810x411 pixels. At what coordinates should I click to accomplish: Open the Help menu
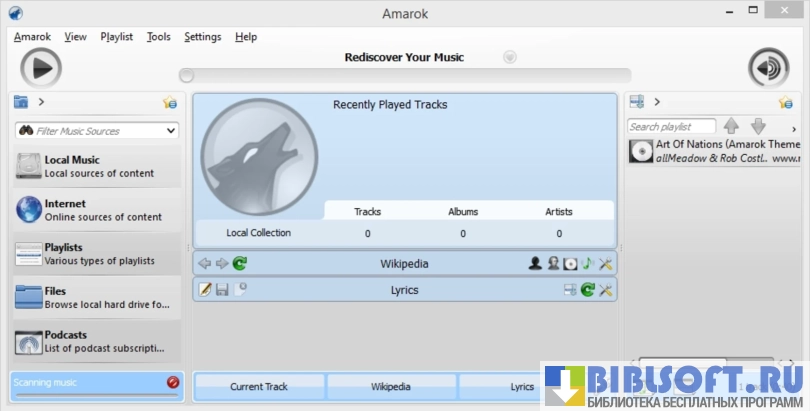(246, 37)
